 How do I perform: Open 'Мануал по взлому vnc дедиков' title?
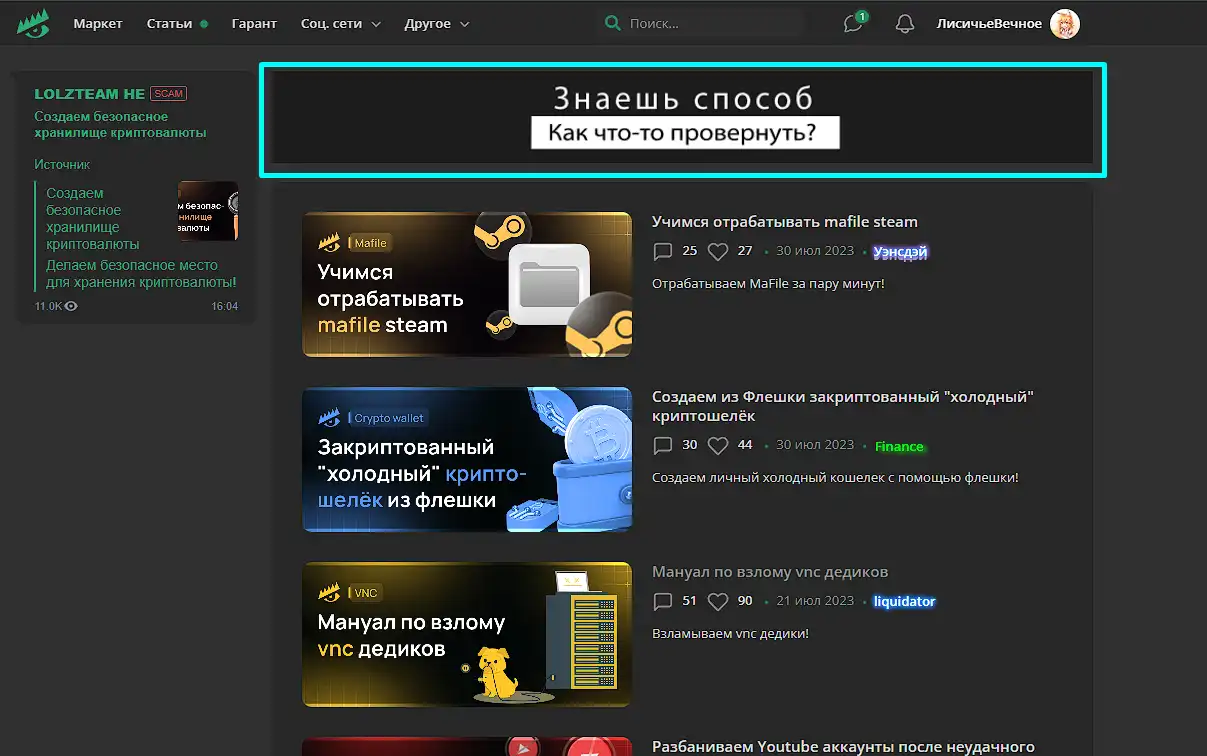pyautogui.click(x=770, y=572)
